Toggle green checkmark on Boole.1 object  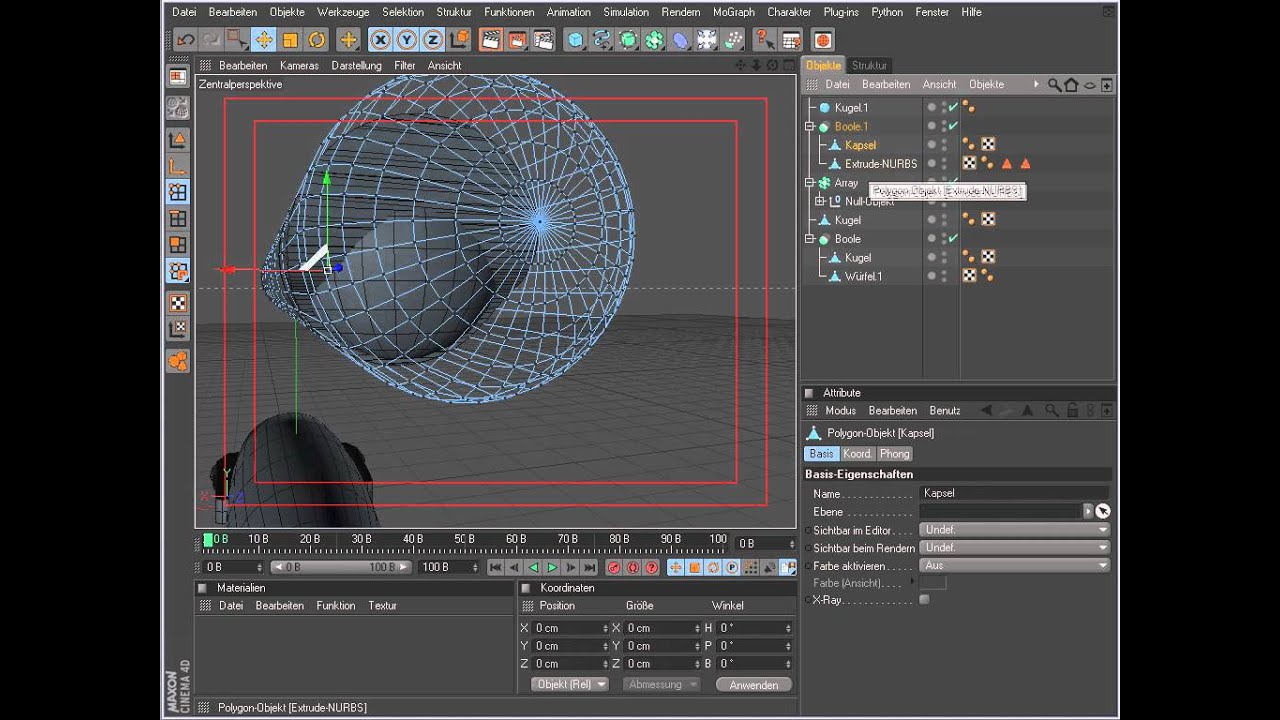(x=953, y=126)
